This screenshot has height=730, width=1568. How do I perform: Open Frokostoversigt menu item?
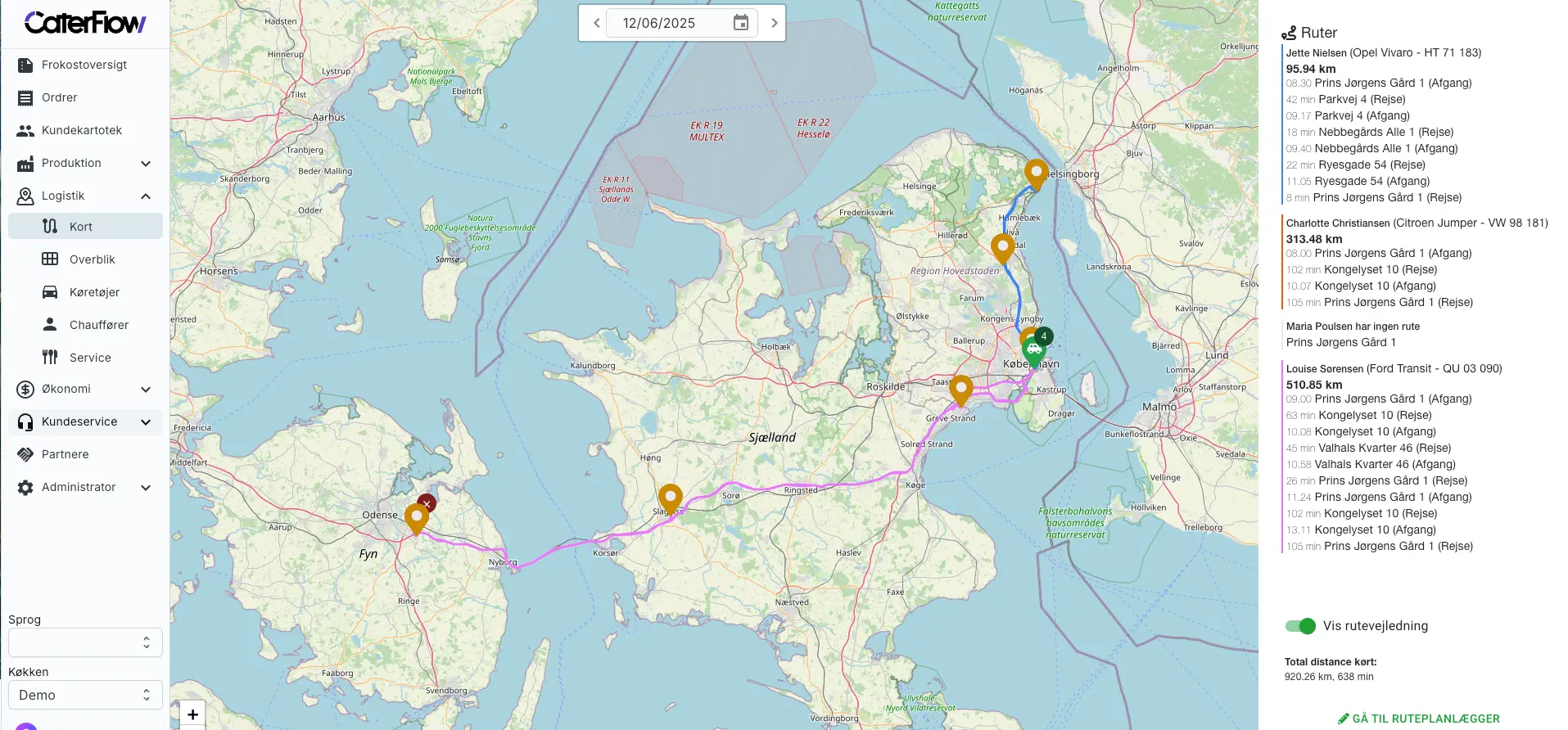85,65
